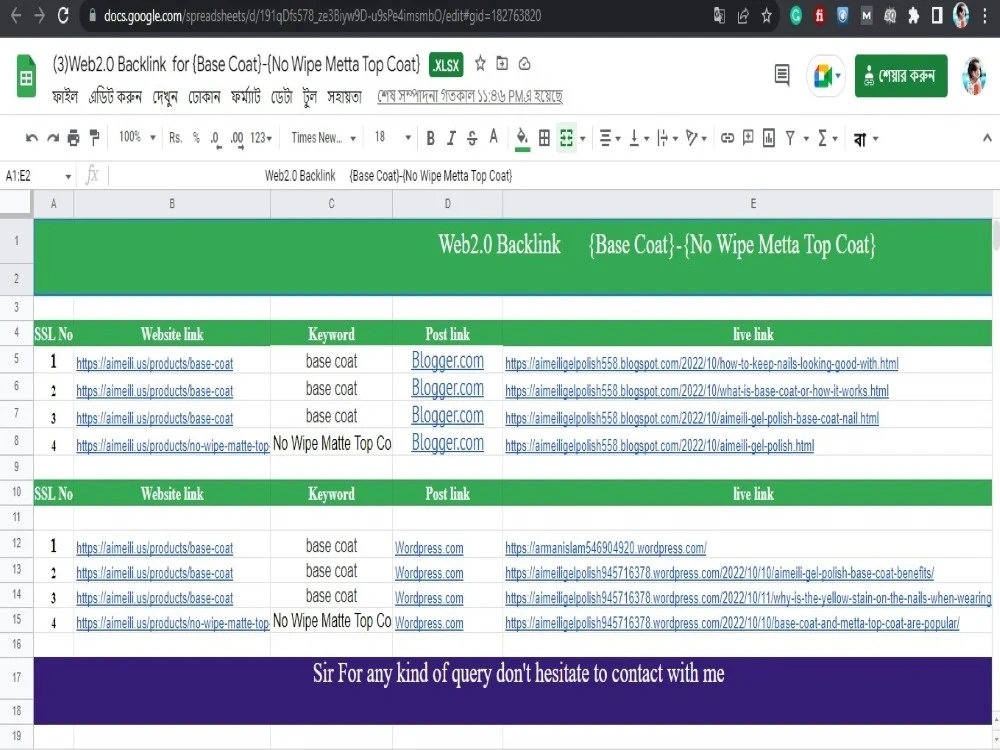
Task: Open the base-coat website link in row 6
Action: pyautogui.click(x=154, y=391)
